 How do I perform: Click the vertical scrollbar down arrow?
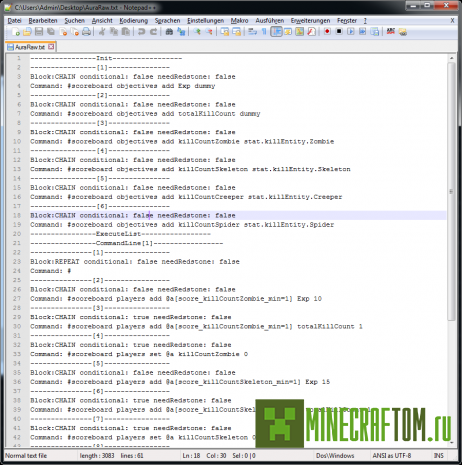pyautogui.click(x=451, y=443)
